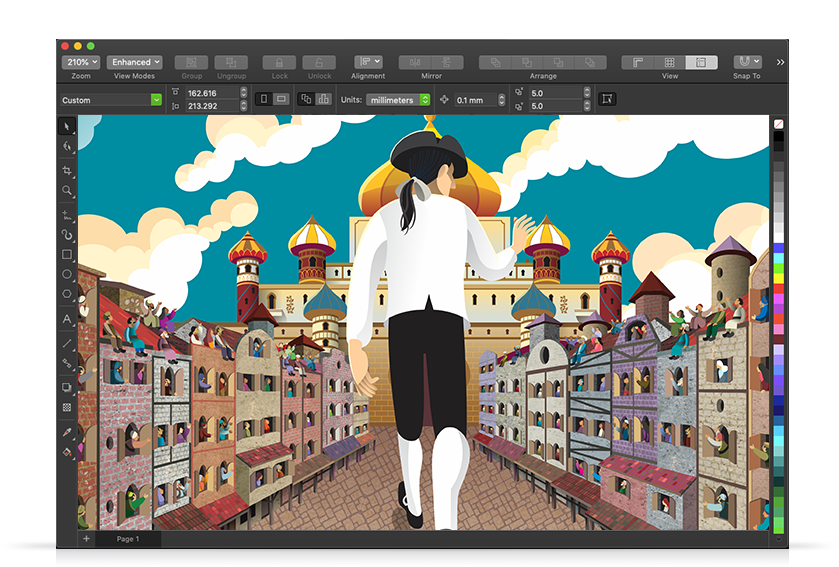Click the page width field 162.616
Viewport: 839px width, 567px height.
(212, 93)
